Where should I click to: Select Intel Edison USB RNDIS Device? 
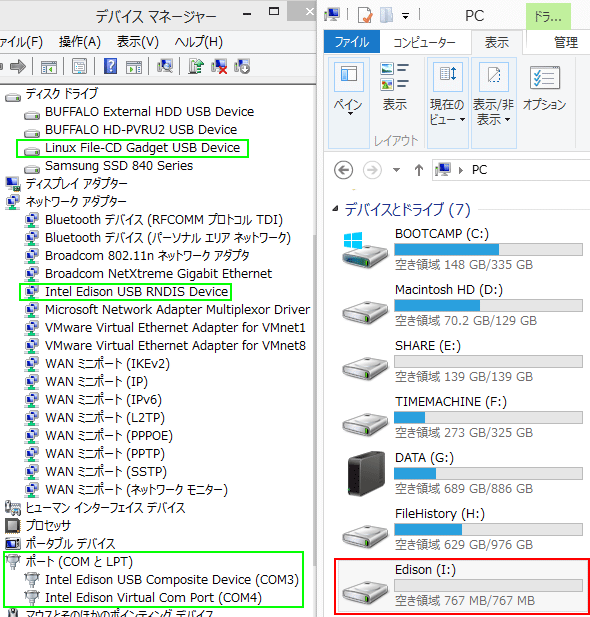(137, 292)
